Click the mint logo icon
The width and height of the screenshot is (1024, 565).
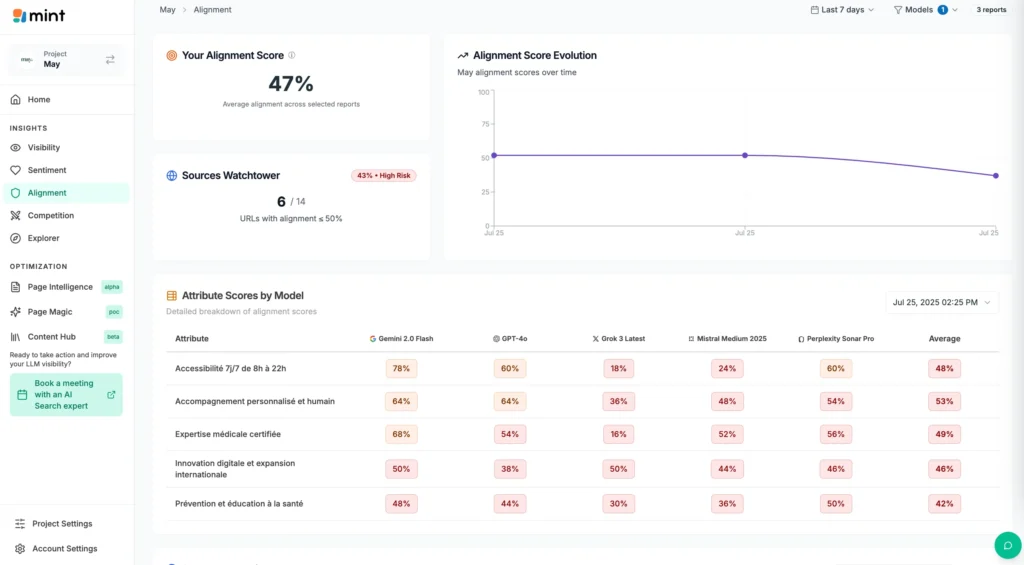(19, 16)
